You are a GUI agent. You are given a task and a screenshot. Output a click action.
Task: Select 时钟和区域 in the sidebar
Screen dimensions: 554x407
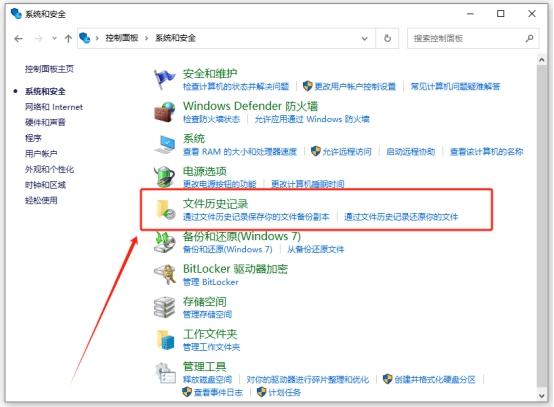45,184
